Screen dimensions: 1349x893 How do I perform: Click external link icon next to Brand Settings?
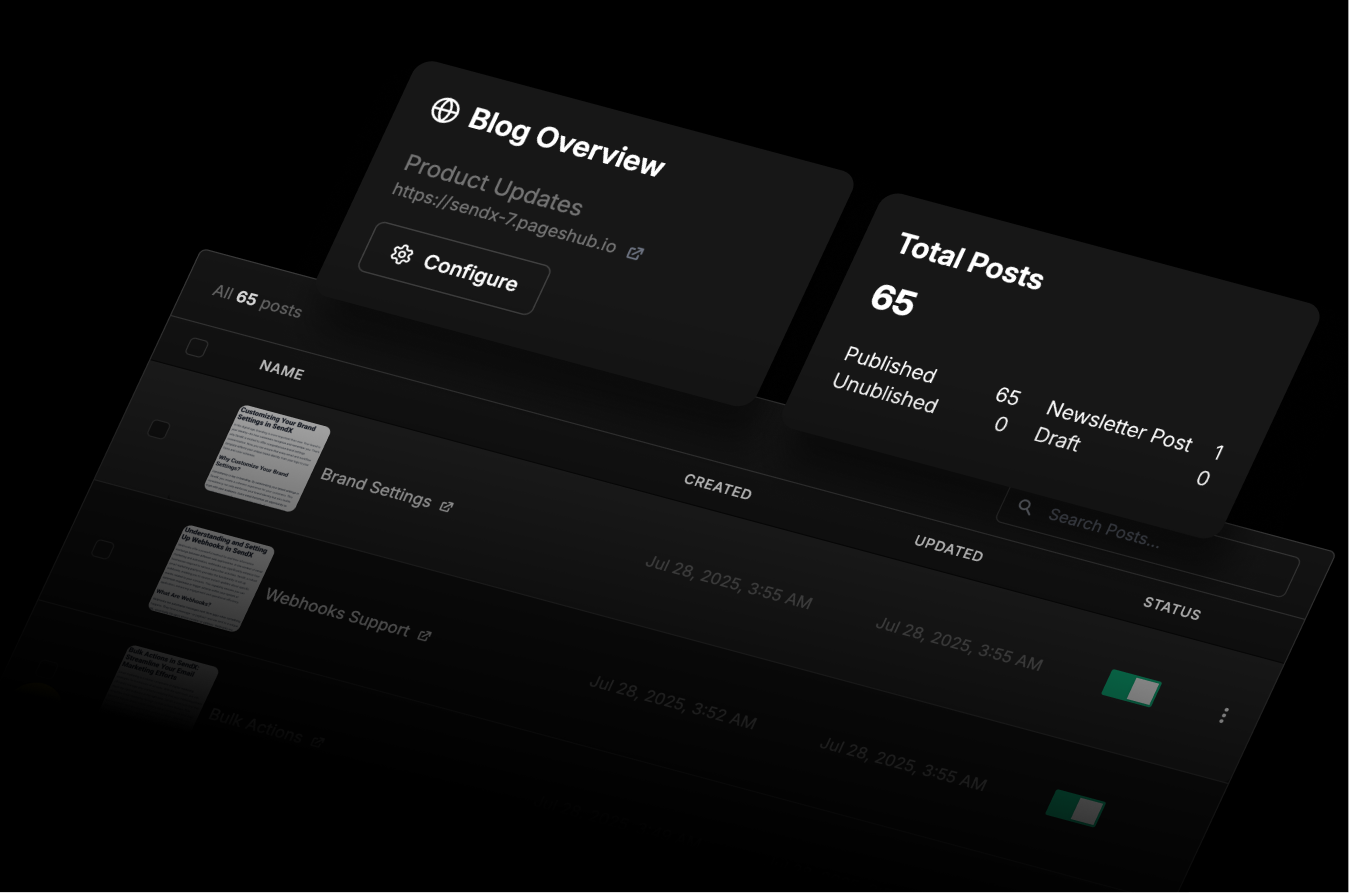[x=446, y=506]
